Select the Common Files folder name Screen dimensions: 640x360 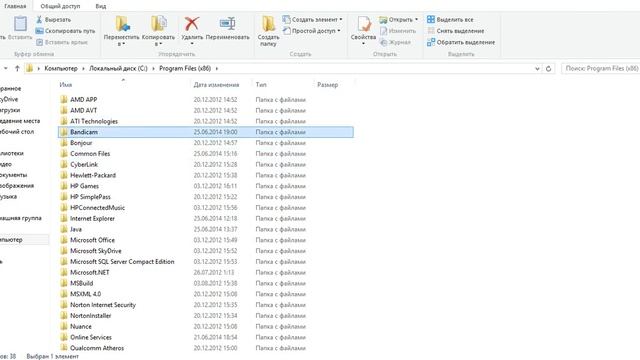(90, 153)
